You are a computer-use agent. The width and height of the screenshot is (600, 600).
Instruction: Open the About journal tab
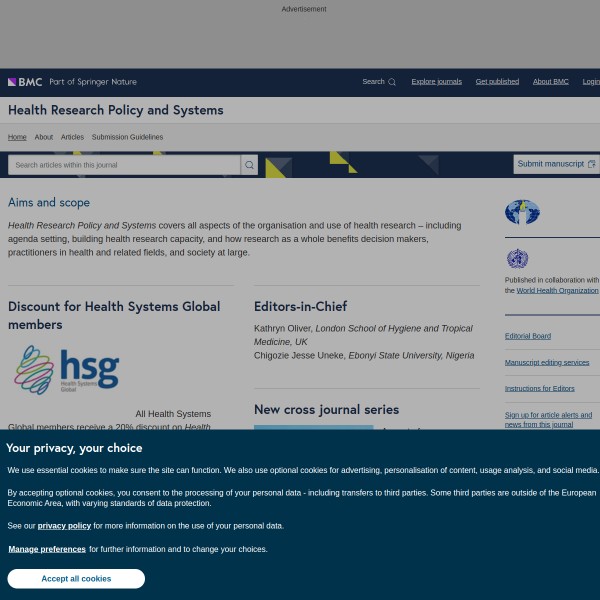point(44,137)
